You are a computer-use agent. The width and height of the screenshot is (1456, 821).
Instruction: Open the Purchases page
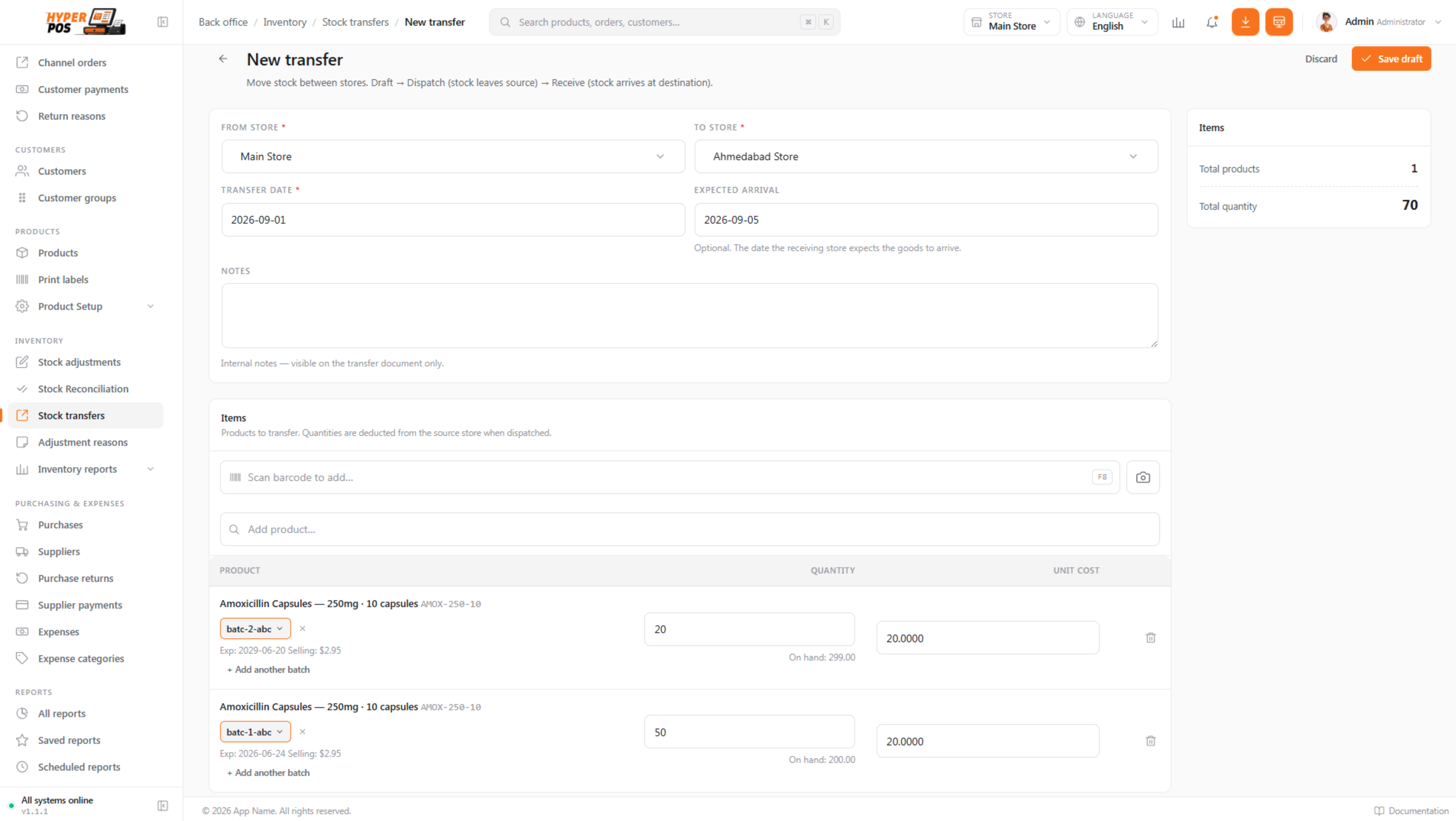click(x=86, y=525)
